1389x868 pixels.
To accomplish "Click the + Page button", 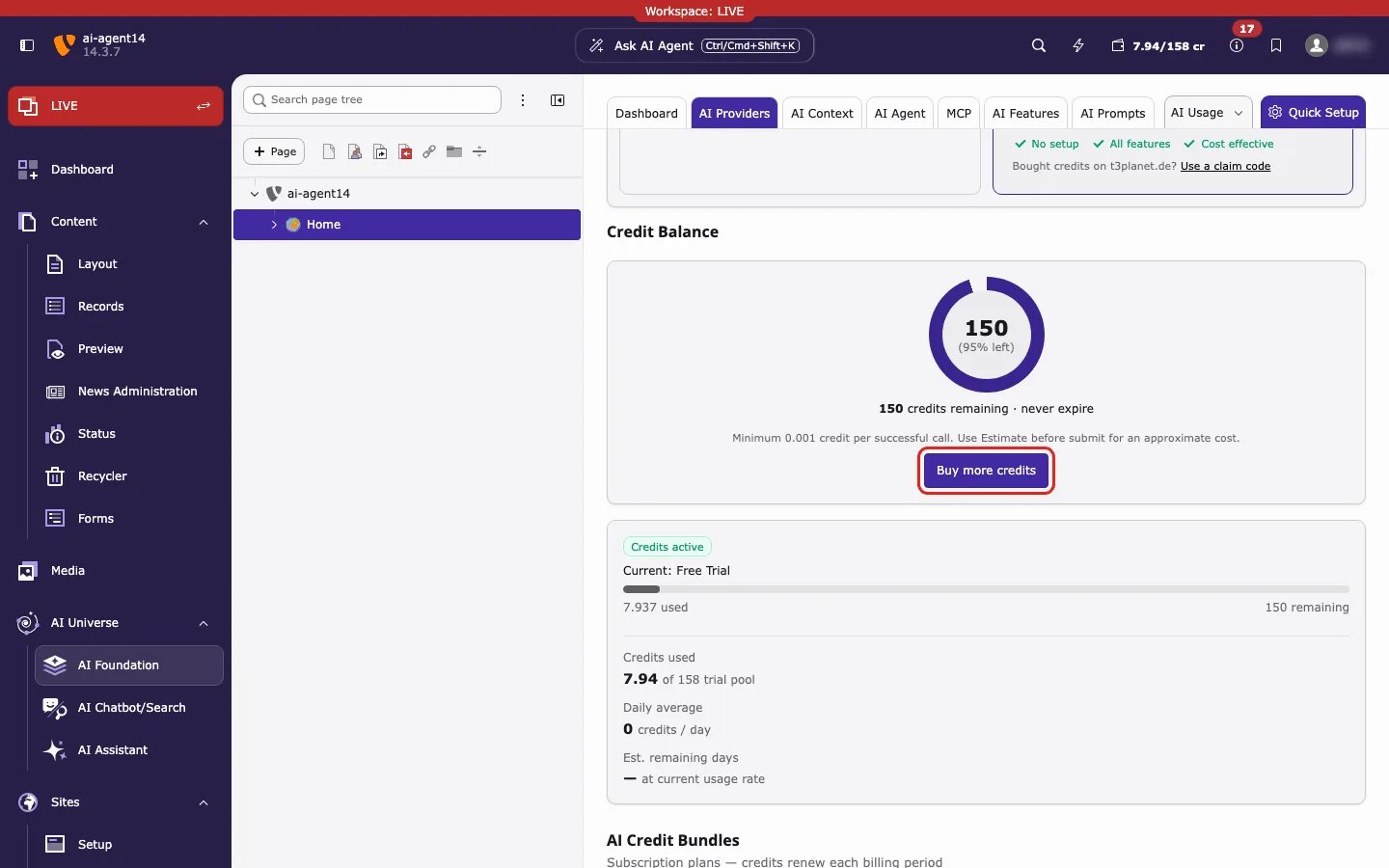I will (x=274, y=151).
